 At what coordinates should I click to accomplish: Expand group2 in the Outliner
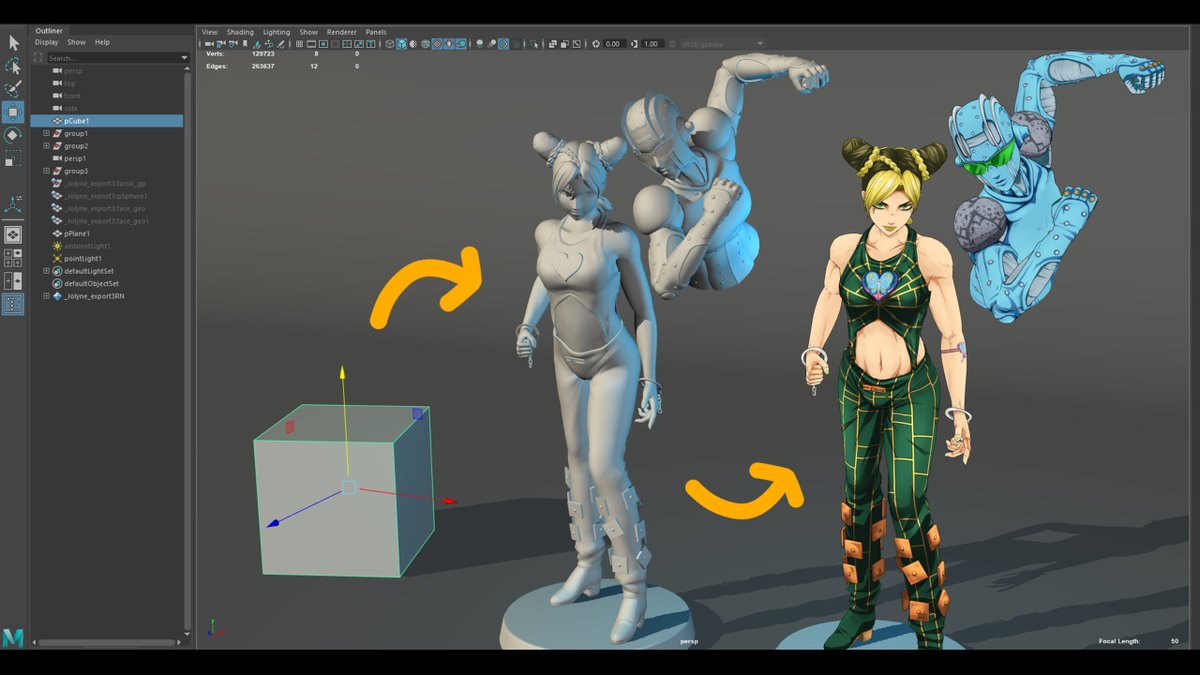point(46,146)
